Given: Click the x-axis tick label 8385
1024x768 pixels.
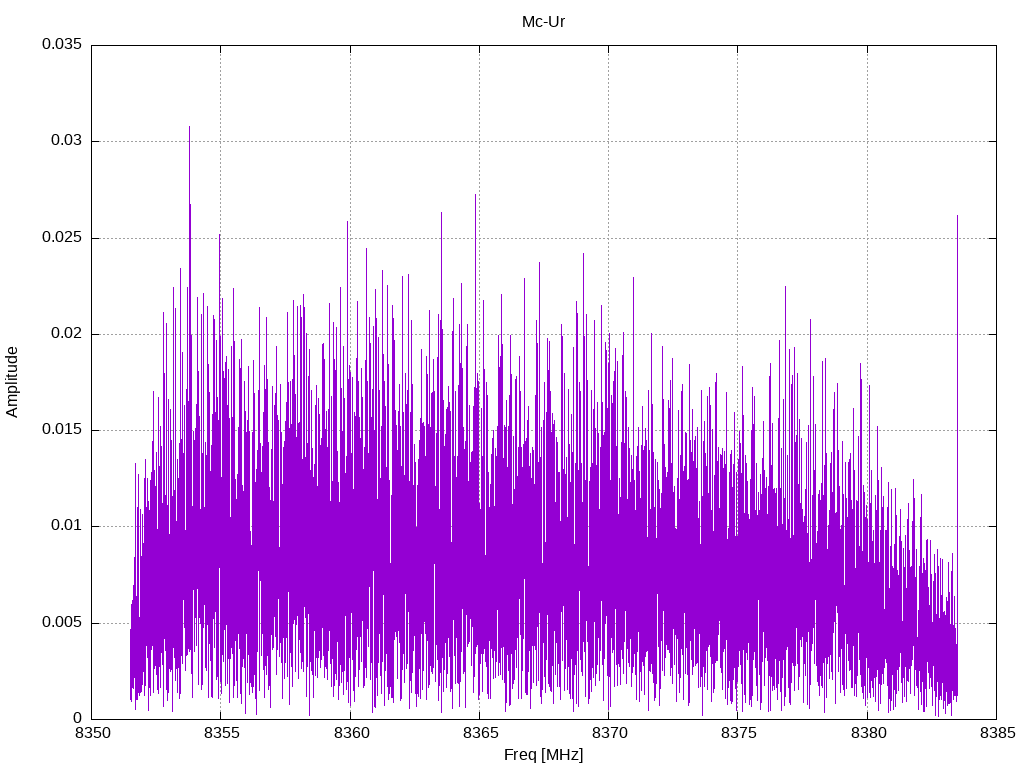Looking at the screenshot, I should tap(998, 733).
